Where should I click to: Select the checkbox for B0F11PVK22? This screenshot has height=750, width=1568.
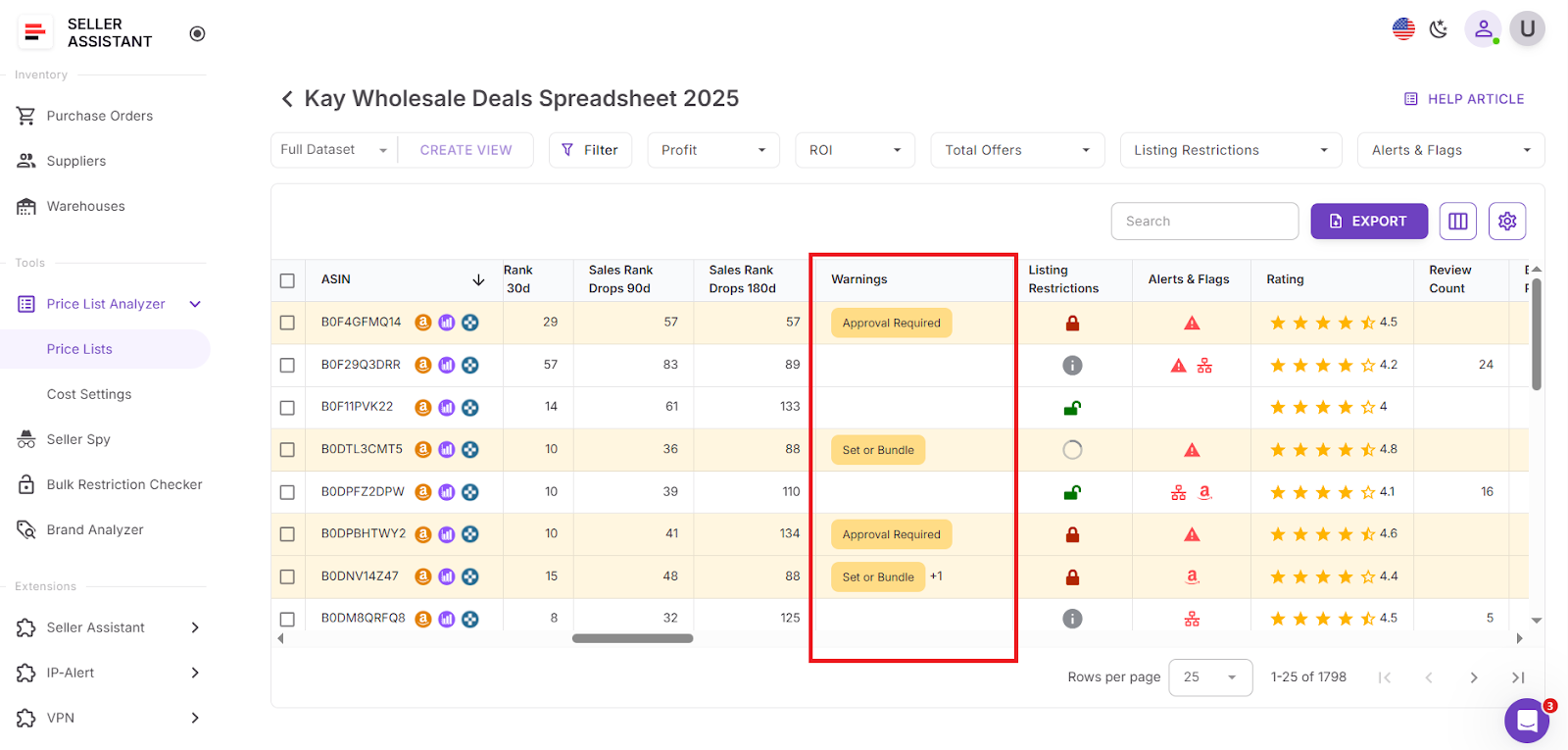[x=287, y=407]
